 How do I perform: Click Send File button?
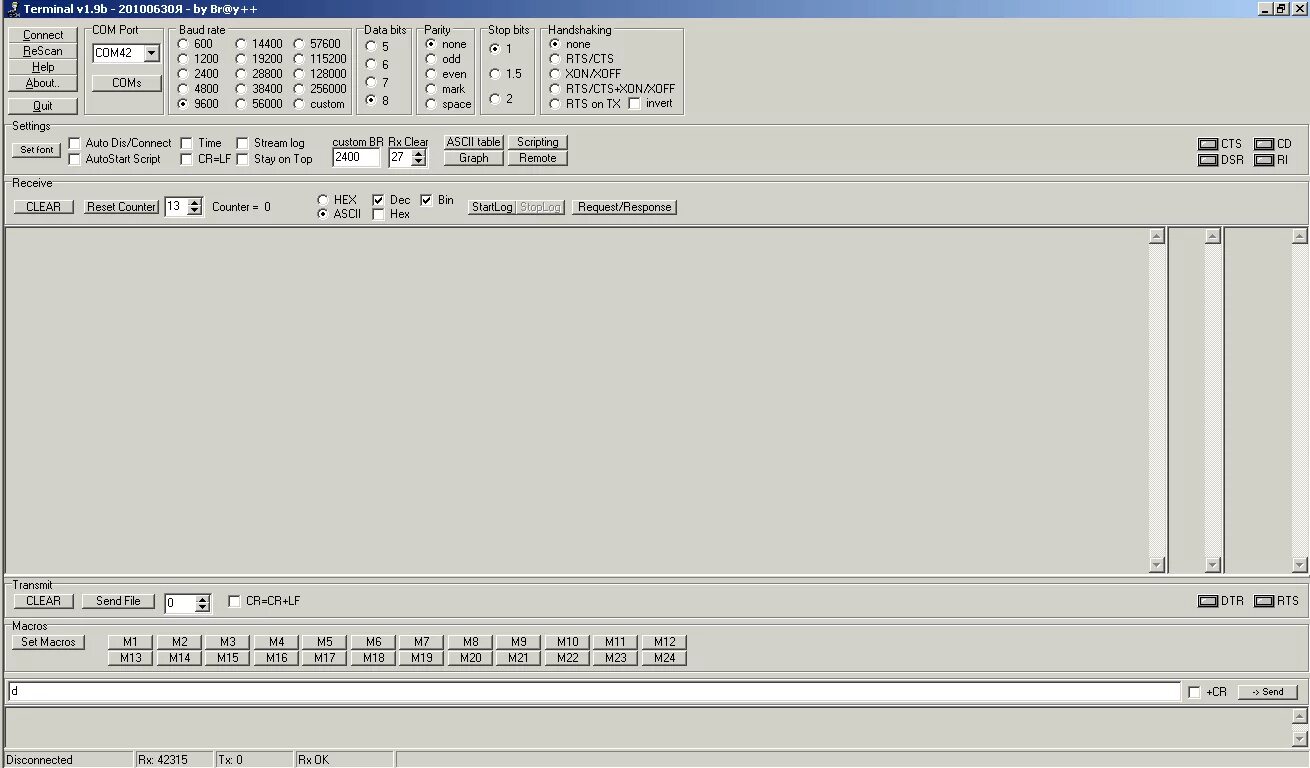tap(118, 601)
